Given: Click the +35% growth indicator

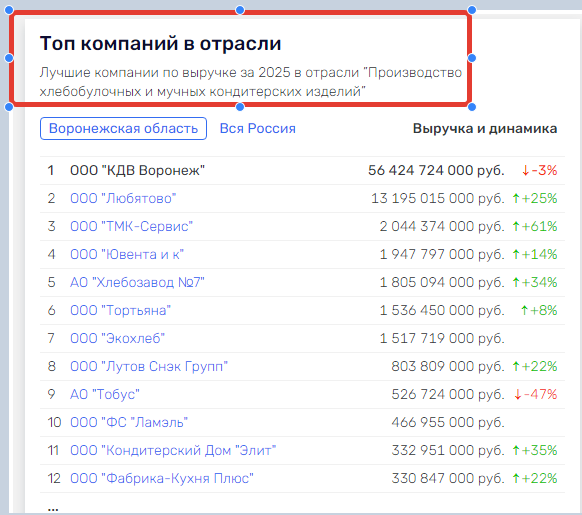Looking at the screenshot, I should pos(535,450).
